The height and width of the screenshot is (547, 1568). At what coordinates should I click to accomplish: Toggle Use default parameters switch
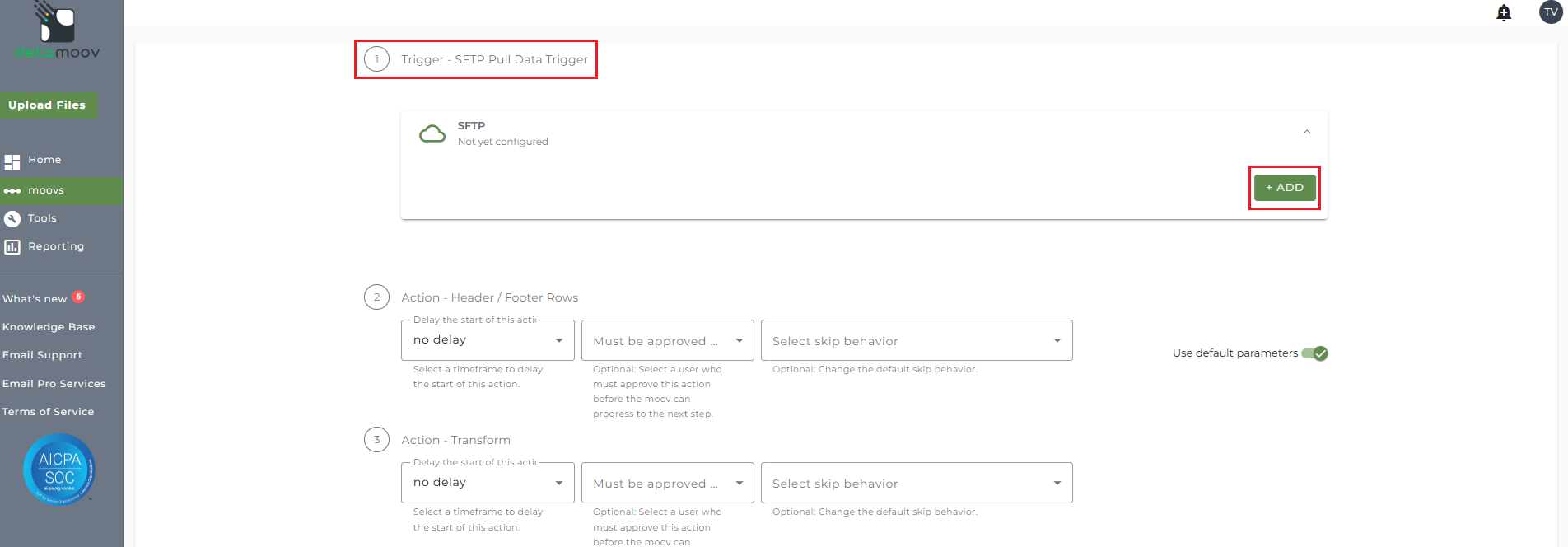tap(1314, 353)
